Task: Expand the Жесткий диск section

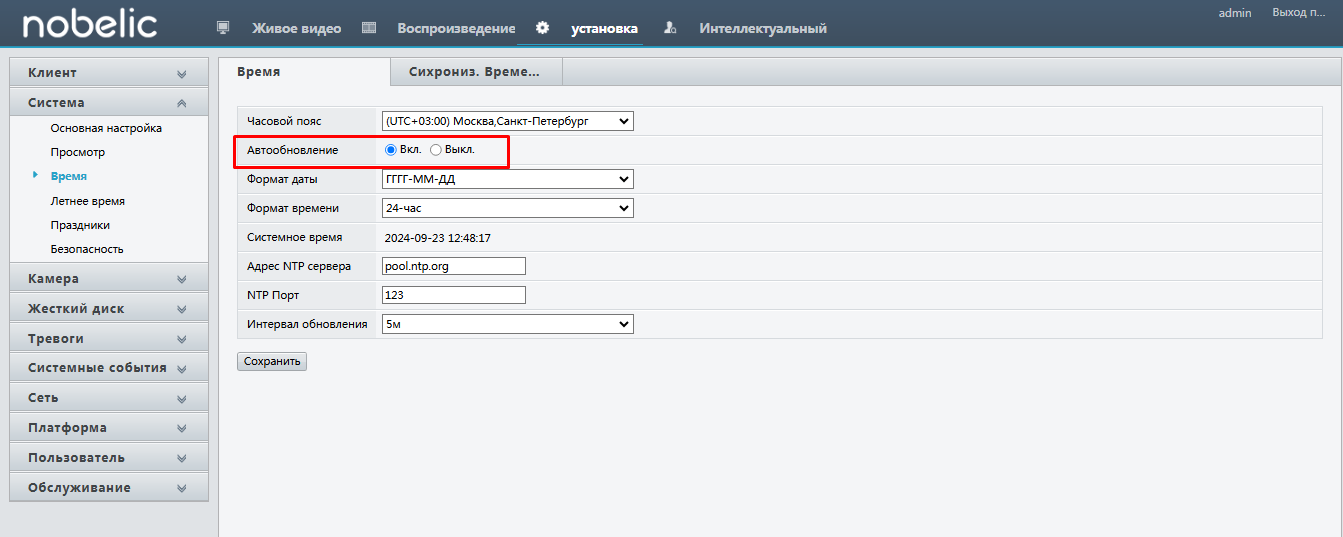Action: (x=109, y=308)
